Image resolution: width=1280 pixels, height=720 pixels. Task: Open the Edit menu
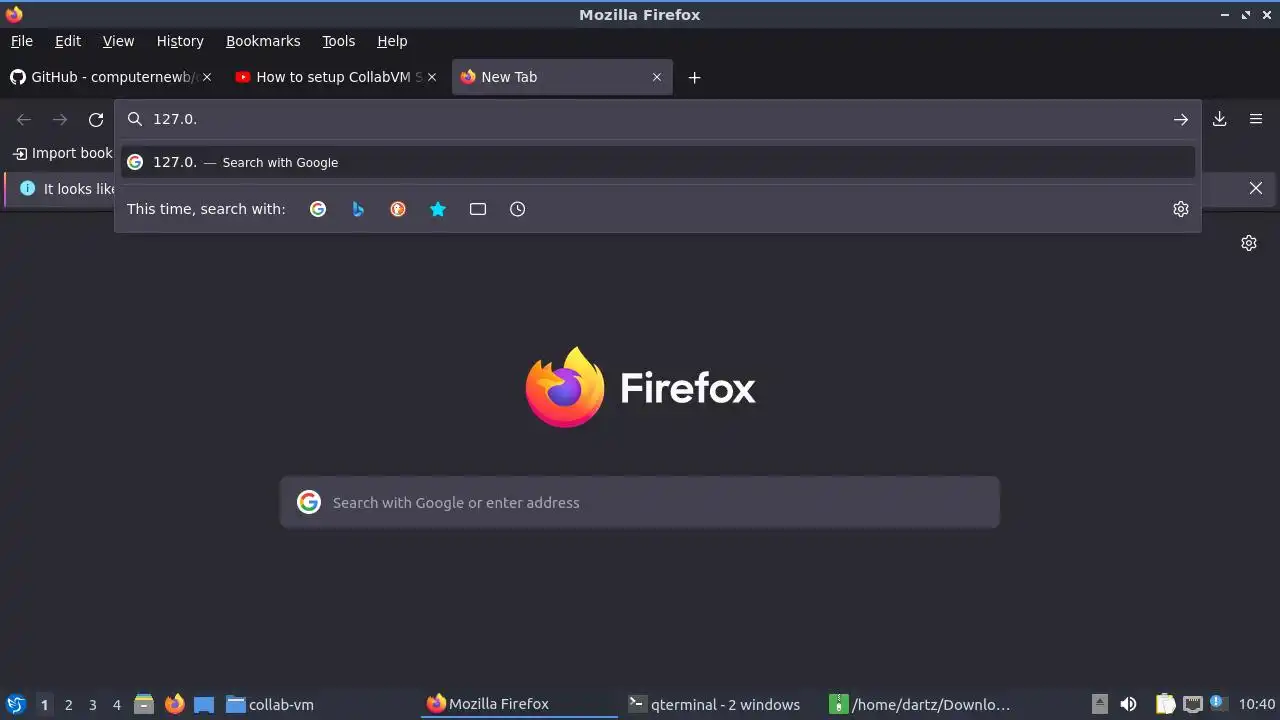(x=68, y=41)
